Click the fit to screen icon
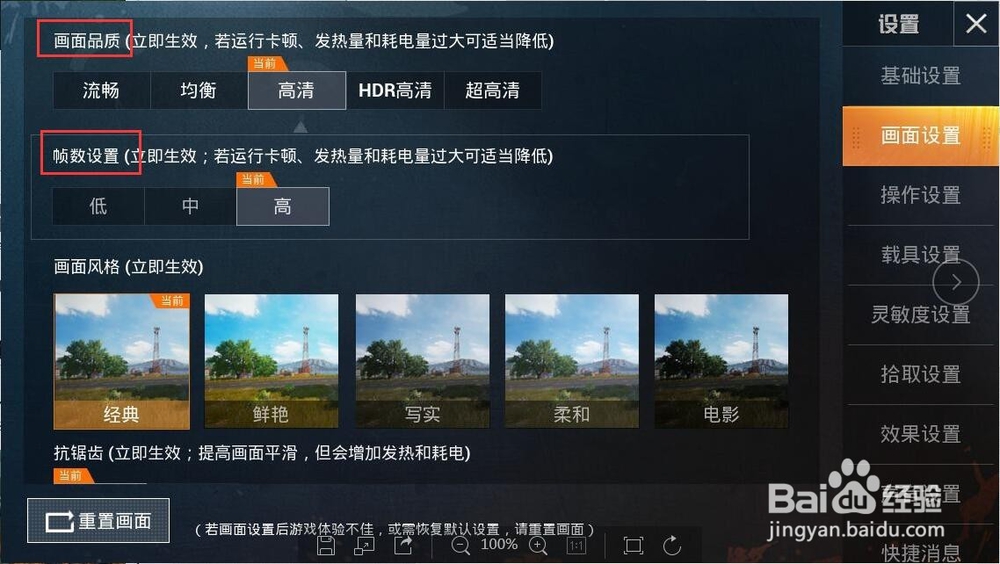 tap(633, 545)
